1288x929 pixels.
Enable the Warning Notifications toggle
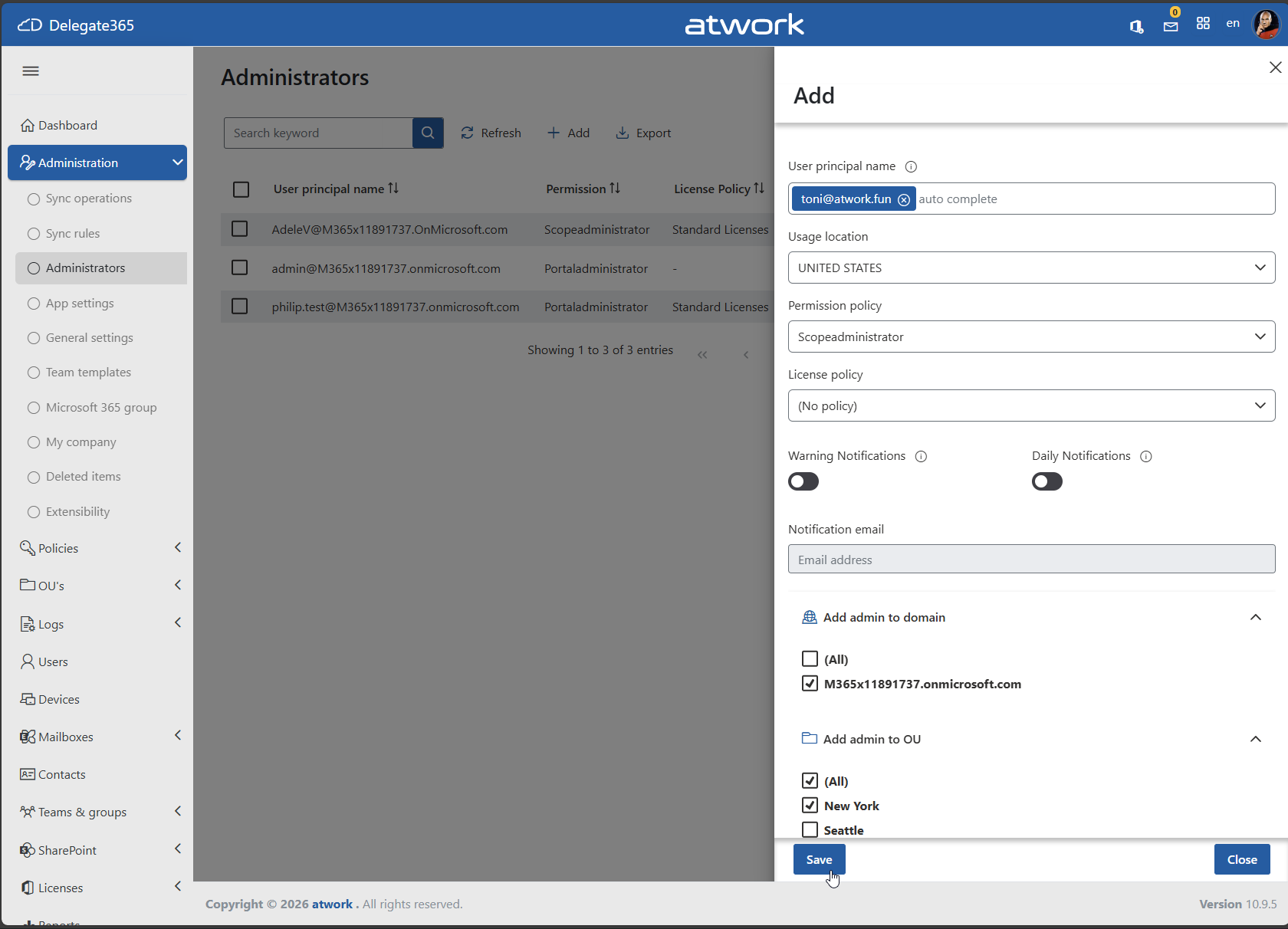click(803, 482)
